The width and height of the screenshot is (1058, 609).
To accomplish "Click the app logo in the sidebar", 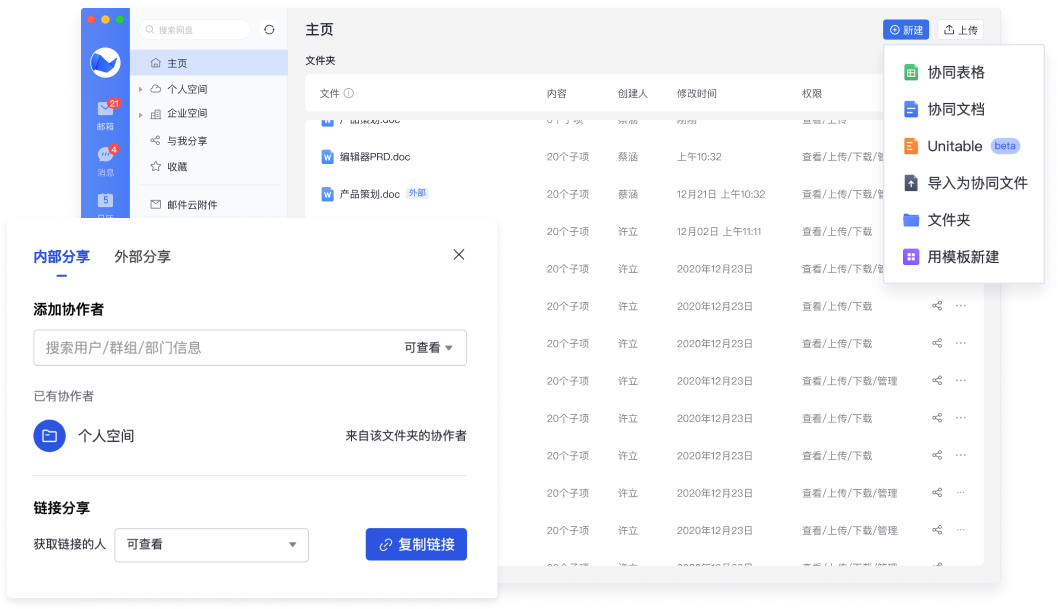I will (105, 63).
